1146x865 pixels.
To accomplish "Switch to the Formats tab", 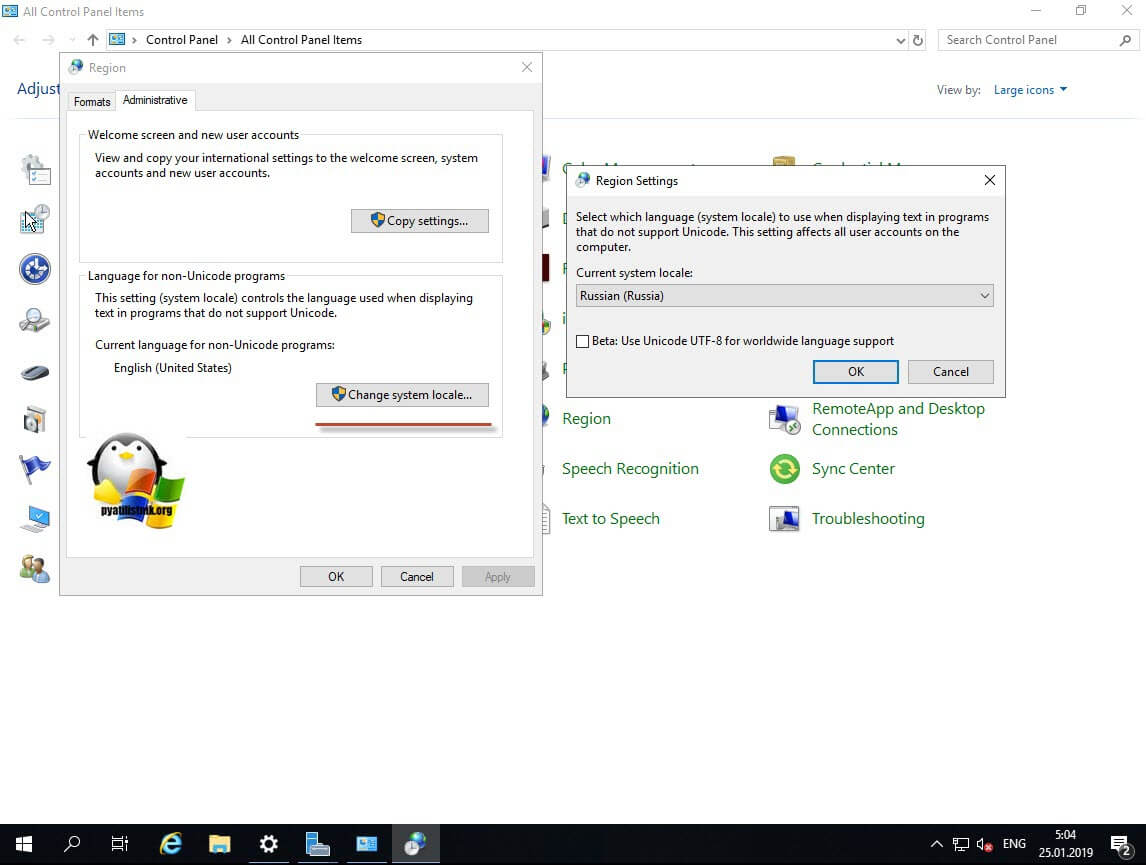I will (92, 102).
